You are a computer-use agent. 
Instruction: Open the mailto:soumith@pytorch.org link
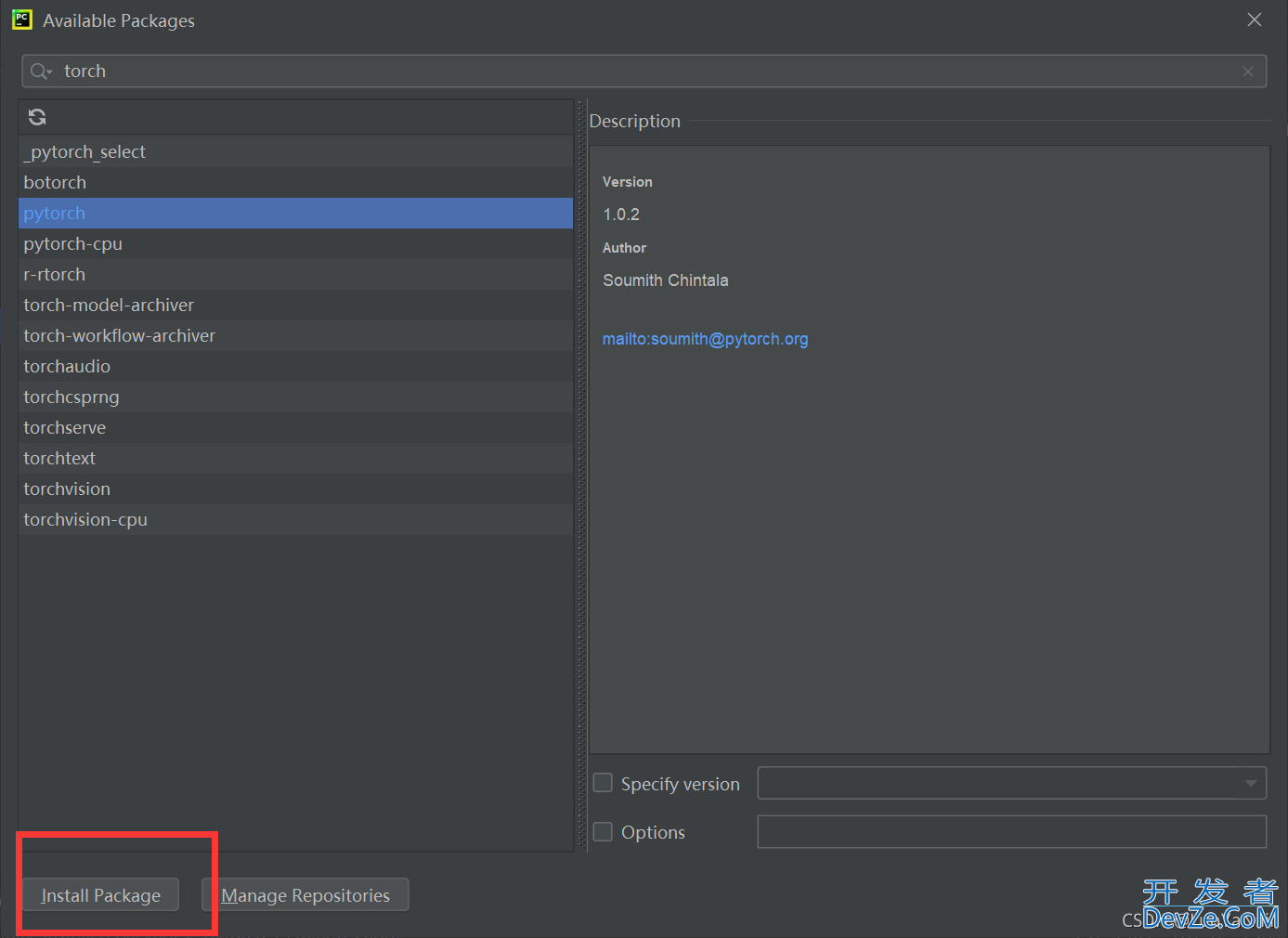point(705,339)
